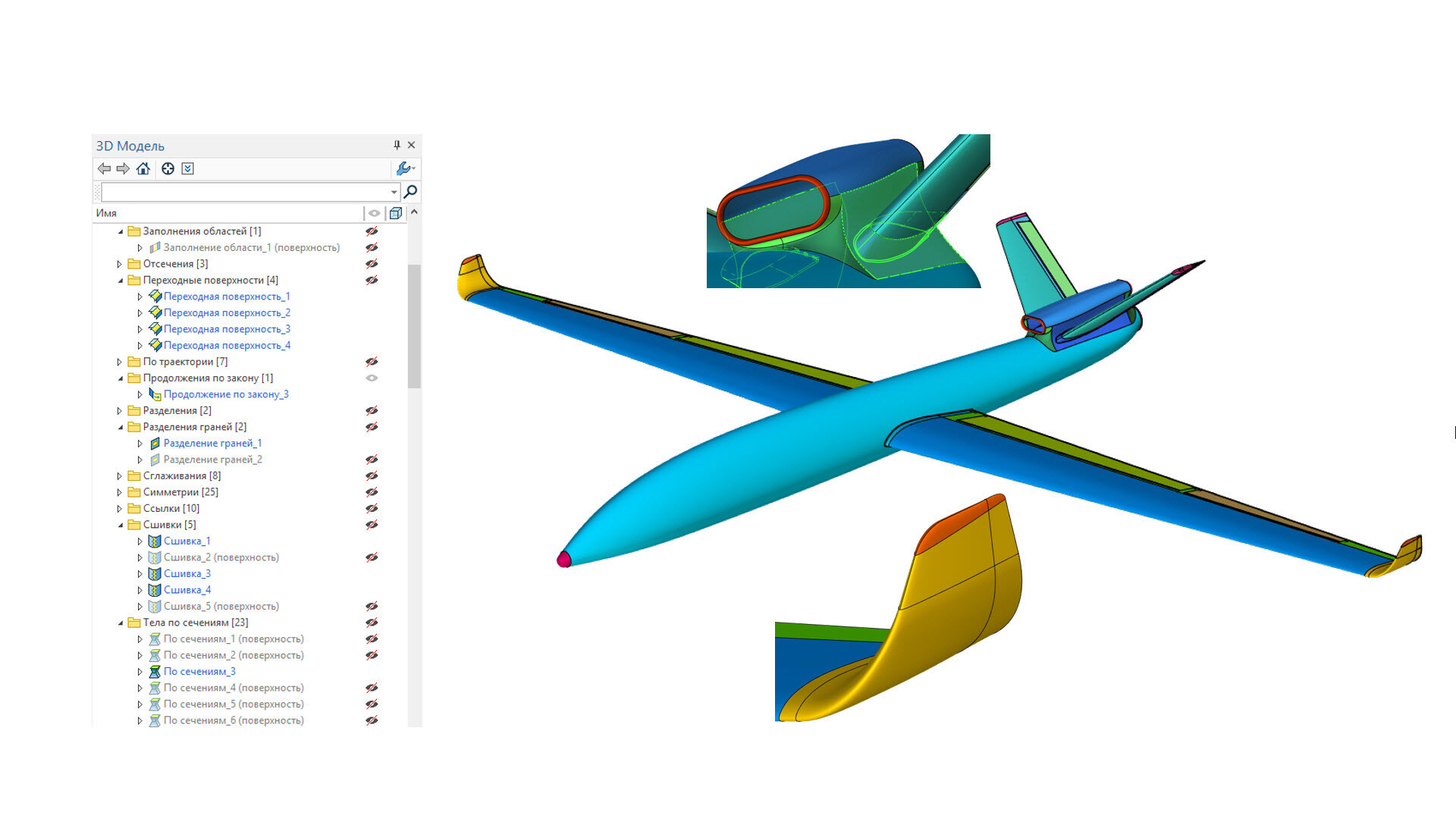Show hidden Сшивка_2 (поверхность)
Screen dimensions: 1456x819
pos(372,557)
